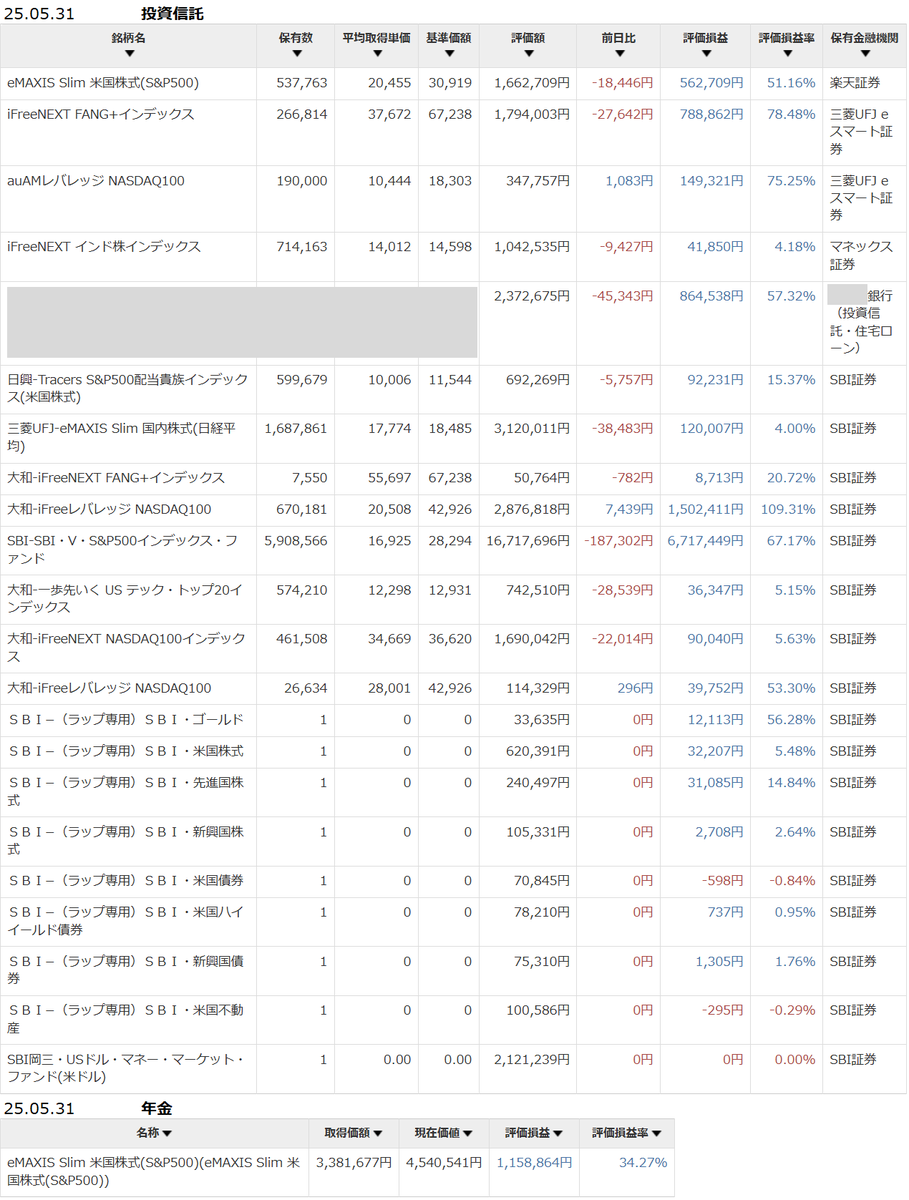Select SBI ラップ専用 米国不動産 fund name
The image size is (909, 1200).
[x=126, y=1019]
